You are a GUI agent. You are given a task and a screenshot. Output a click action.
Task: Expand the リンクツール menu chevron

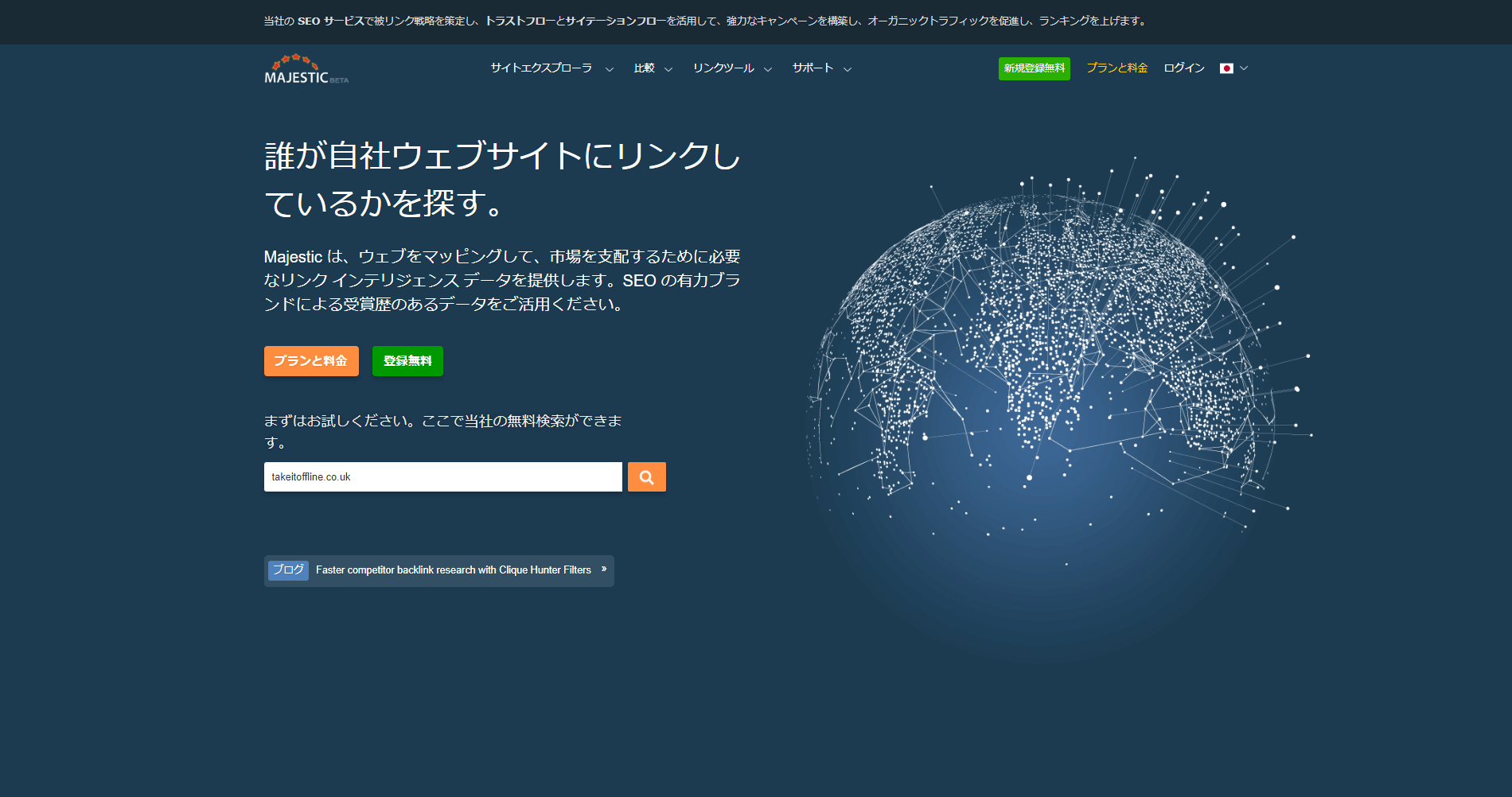(x=768, y=69)
